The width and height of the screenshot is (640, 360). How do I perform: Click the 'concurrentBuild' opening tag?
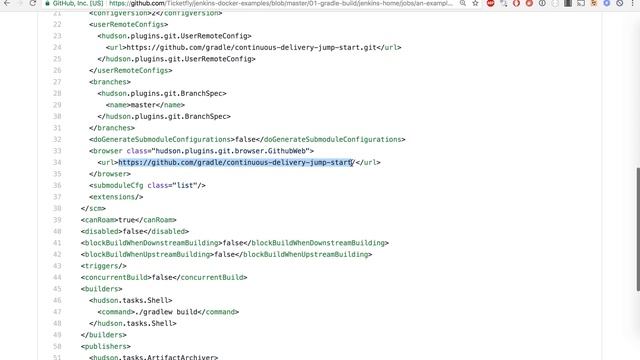pos(116,278)
